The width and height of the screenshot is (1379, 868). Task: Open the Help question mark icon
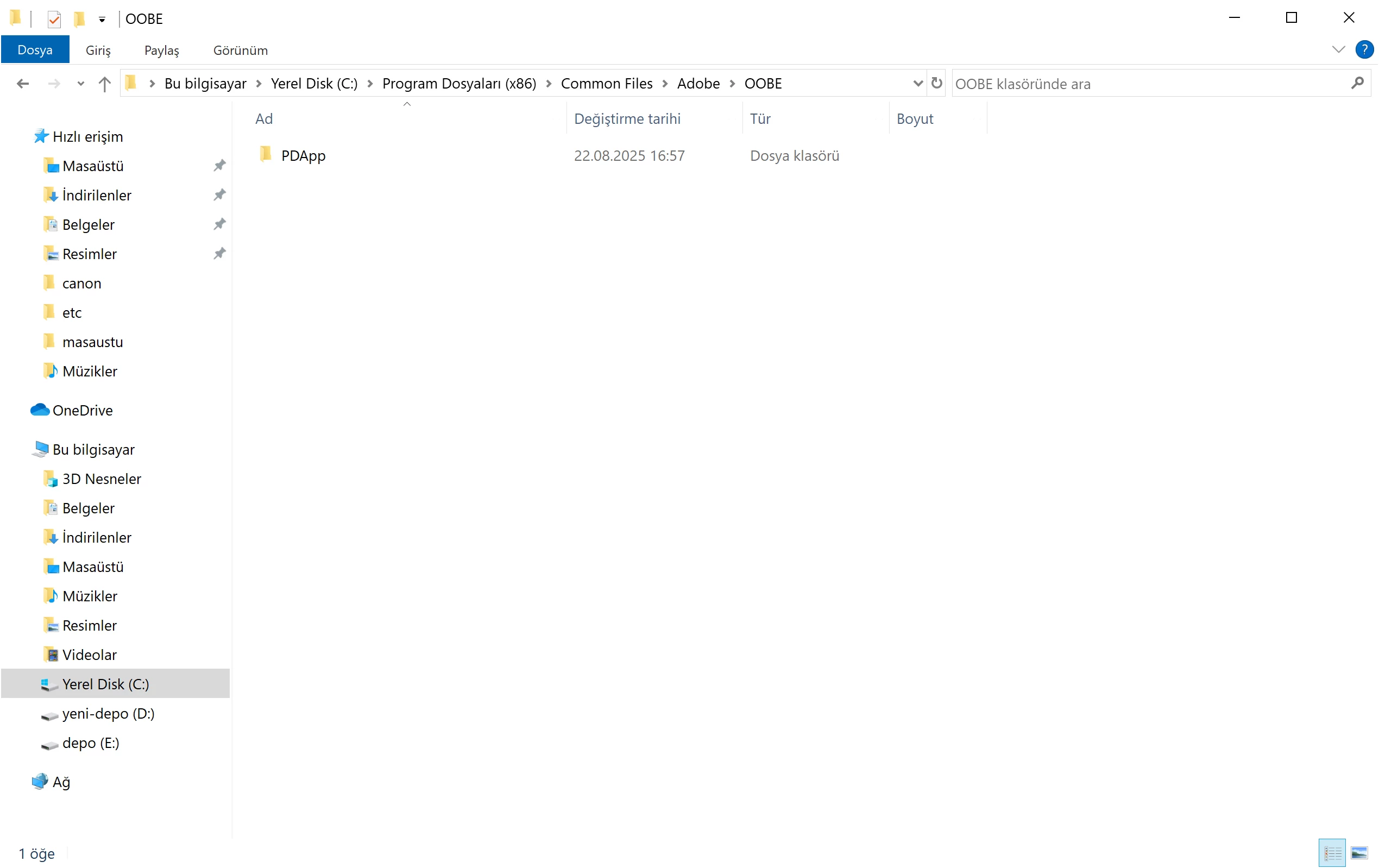point(1364,50)
